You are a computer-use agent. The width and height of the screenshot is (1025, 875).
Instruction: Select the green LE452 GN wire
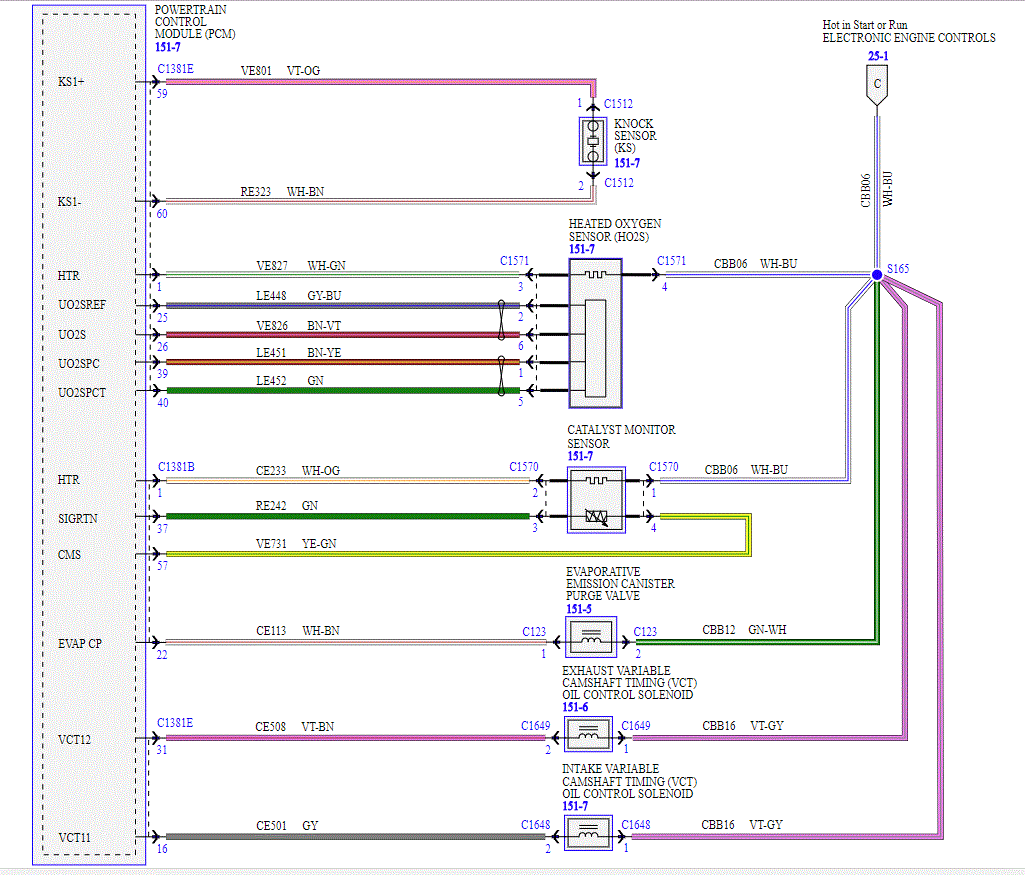[x=343, y=391]
